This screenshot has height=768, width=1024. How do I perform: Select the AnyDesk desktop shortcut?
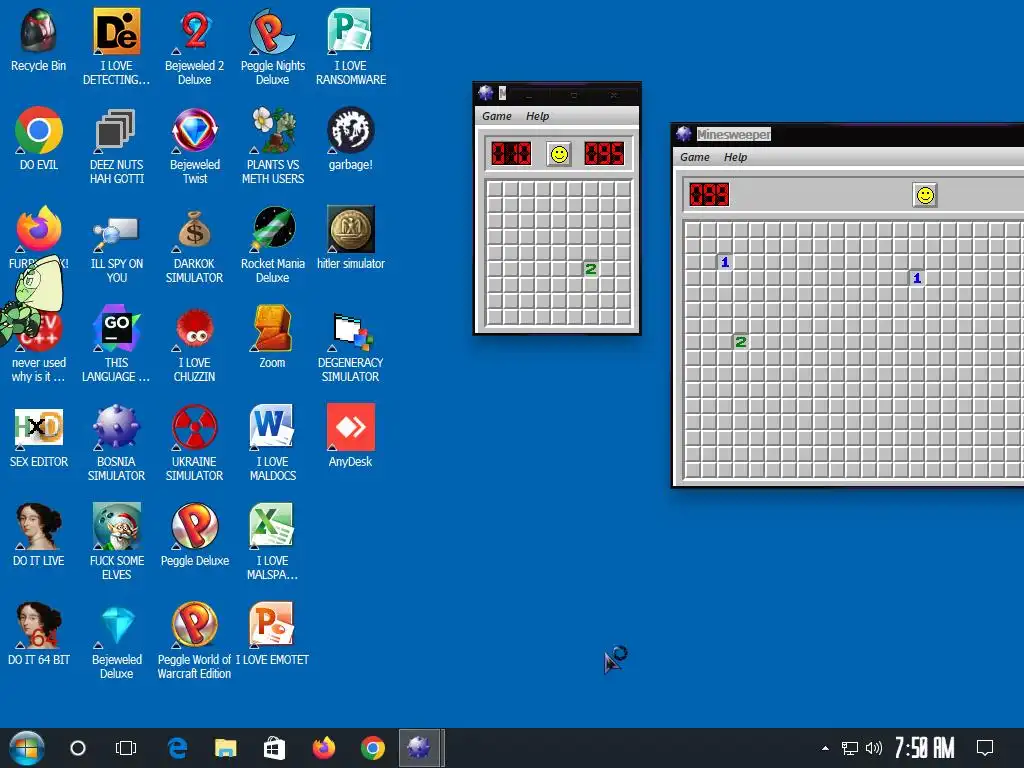click(350, 428)
